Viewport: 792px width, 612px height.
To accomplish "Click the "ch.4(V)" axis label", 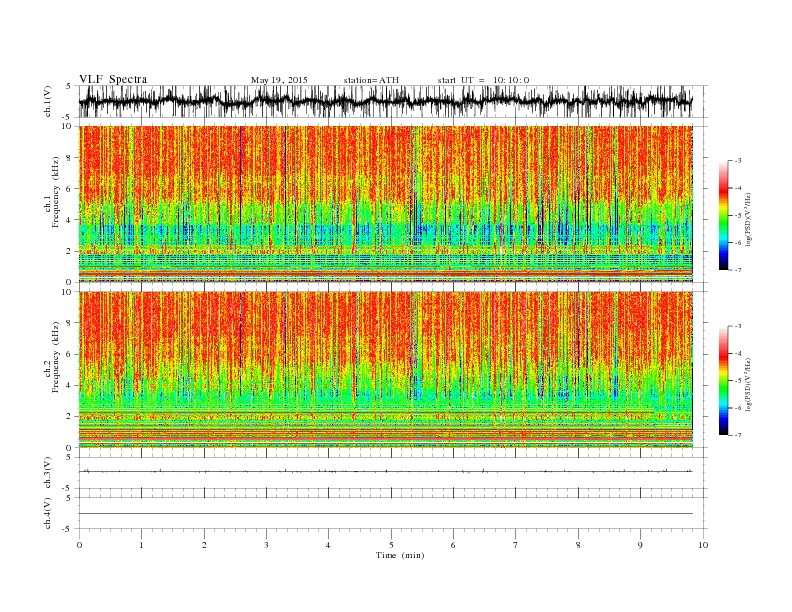I will coord(48,513).
